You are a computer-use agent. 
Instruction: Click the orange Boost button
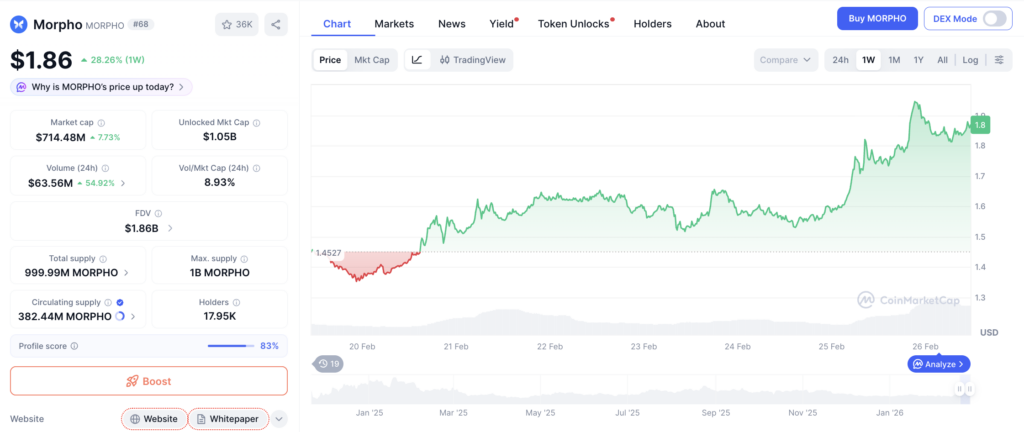pos(148,381)
